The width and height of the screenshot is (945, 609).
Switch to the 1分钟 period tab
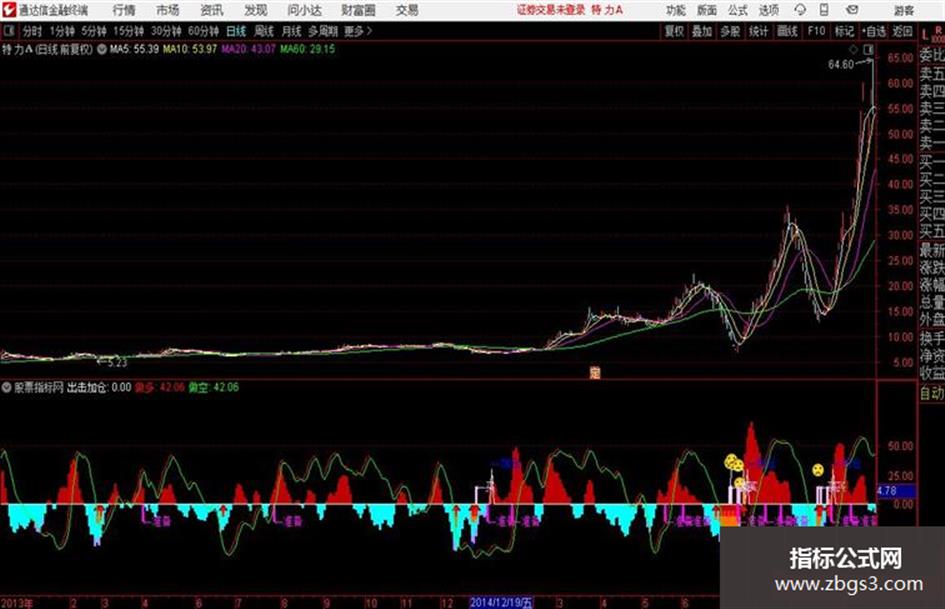(62, 31)
